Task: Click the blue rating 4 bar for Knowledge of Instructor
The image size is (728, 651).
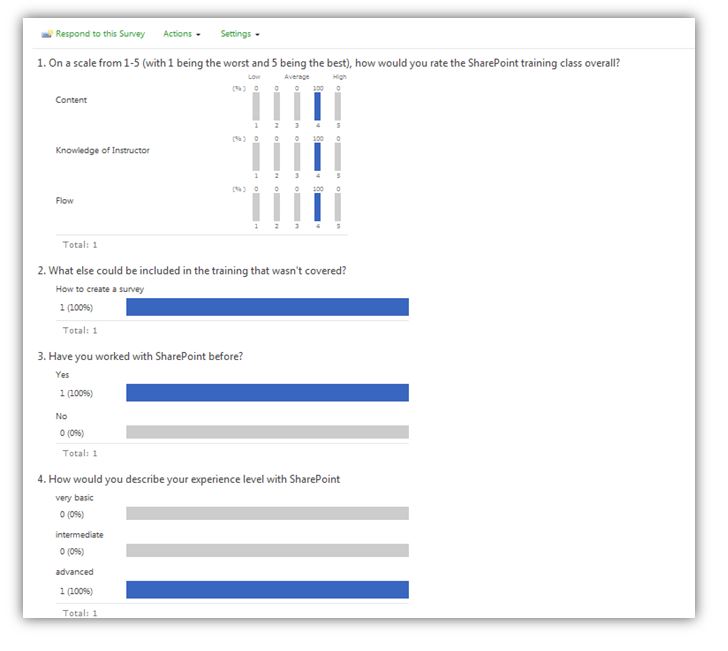Action: [318, 157]
